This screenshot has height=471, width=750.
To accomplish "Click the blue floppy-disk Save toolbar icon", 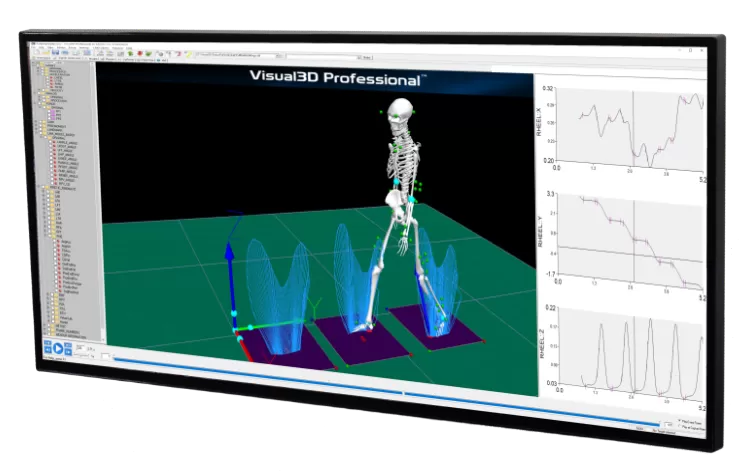I will pos(55,52).
